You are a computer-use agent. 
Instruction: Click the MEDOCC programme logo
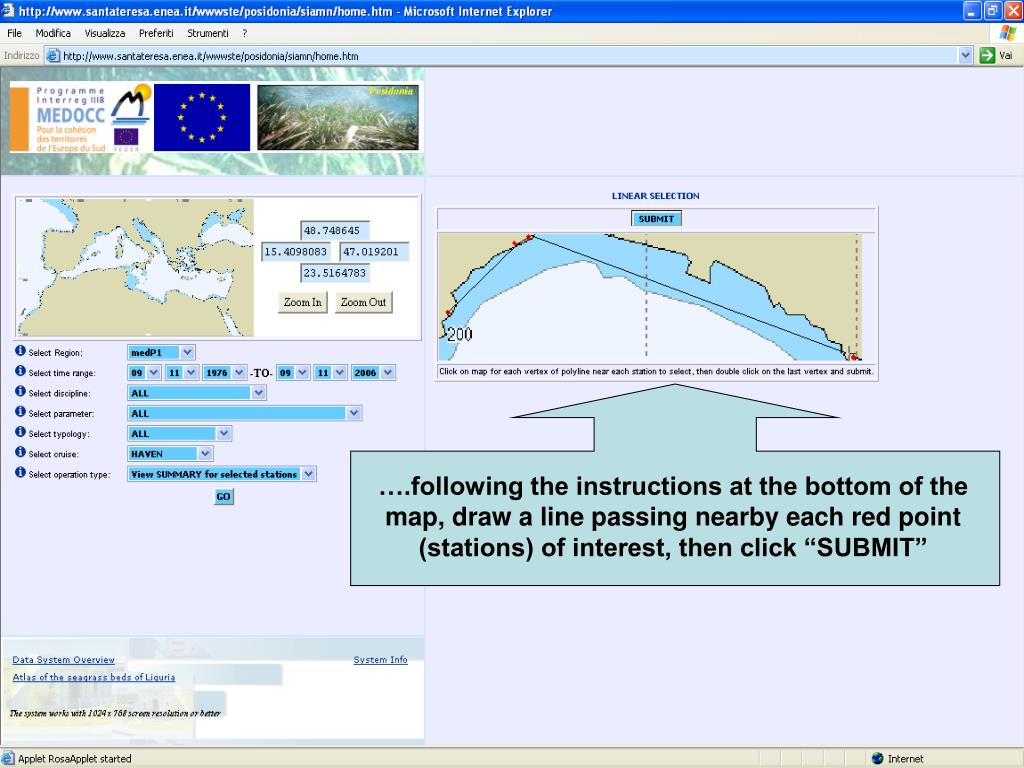tap(81, 118)
